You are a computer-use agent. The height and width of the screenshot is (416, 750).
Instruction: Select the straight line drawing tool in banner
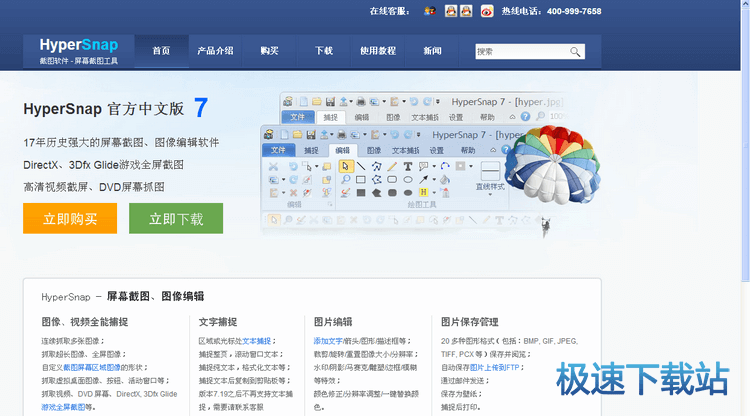(361, 166)
